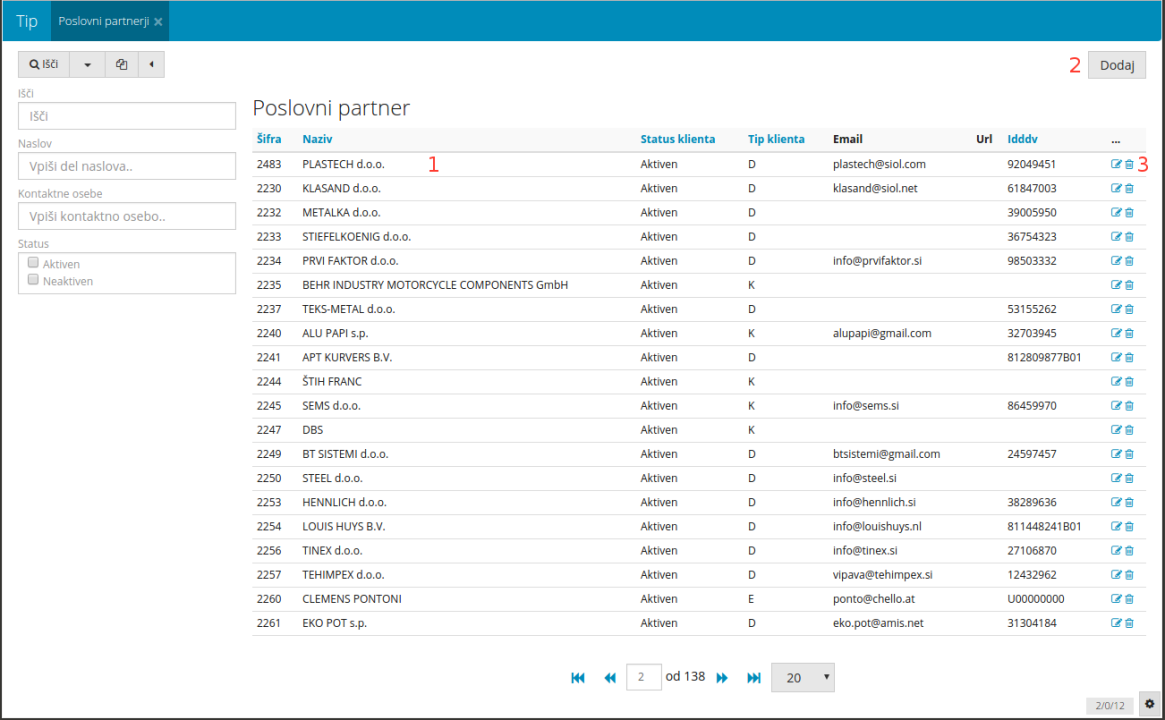Open the rows-per-page dropdown showing 20
This screenshot has width=1165, height=720.
point(802,678)
